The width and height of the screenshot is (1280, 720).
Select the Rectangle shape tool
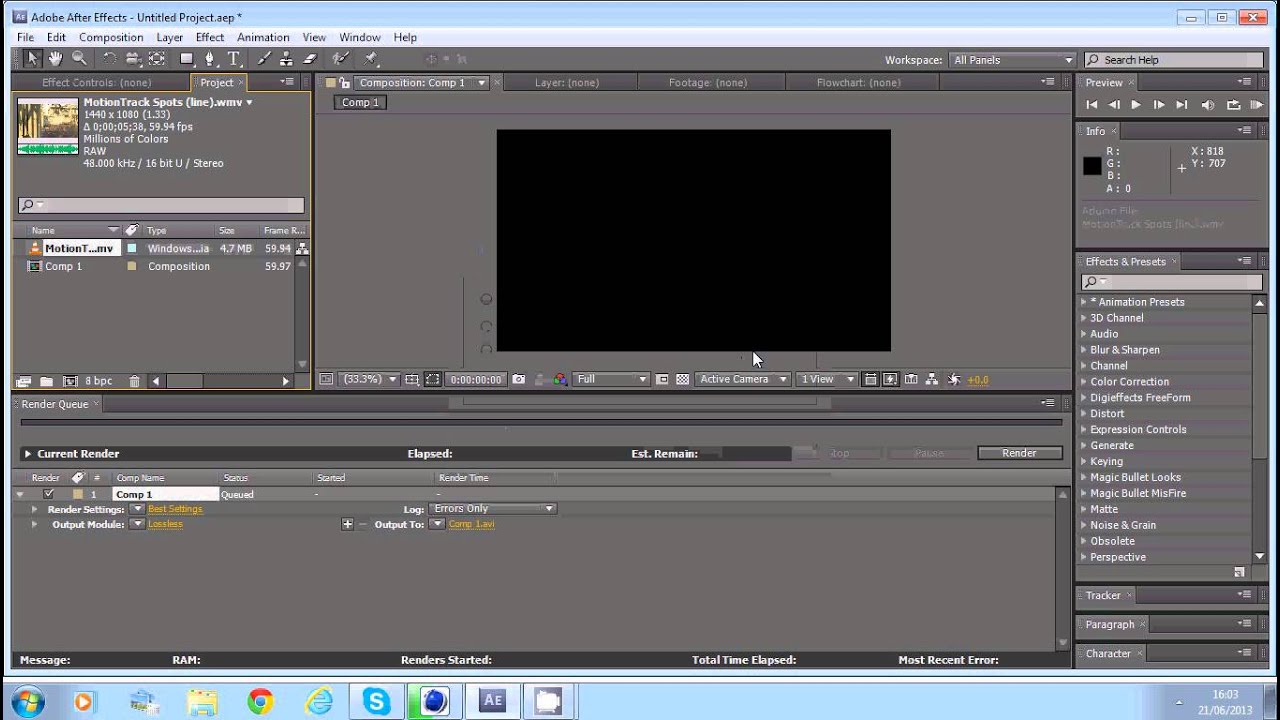(187, 59)
